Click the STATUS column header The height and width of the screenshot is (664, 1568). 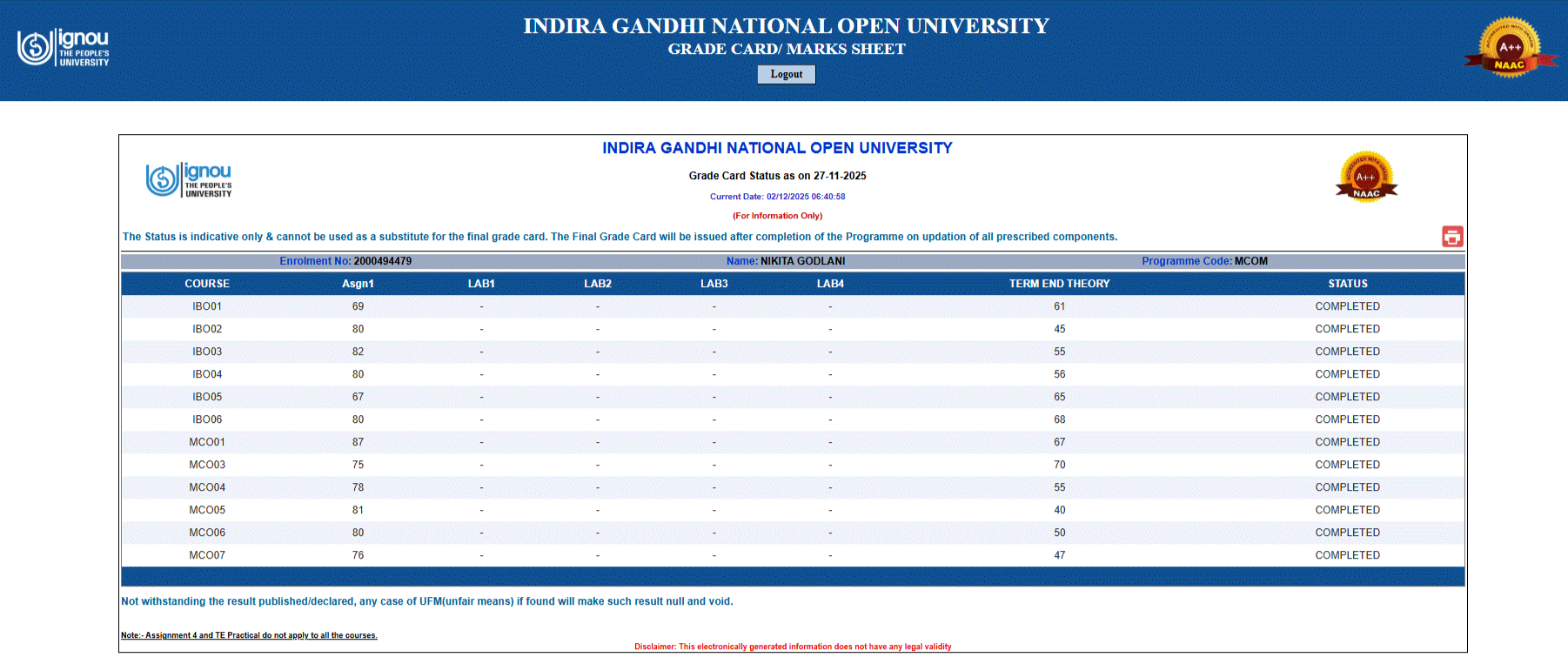1347,284
